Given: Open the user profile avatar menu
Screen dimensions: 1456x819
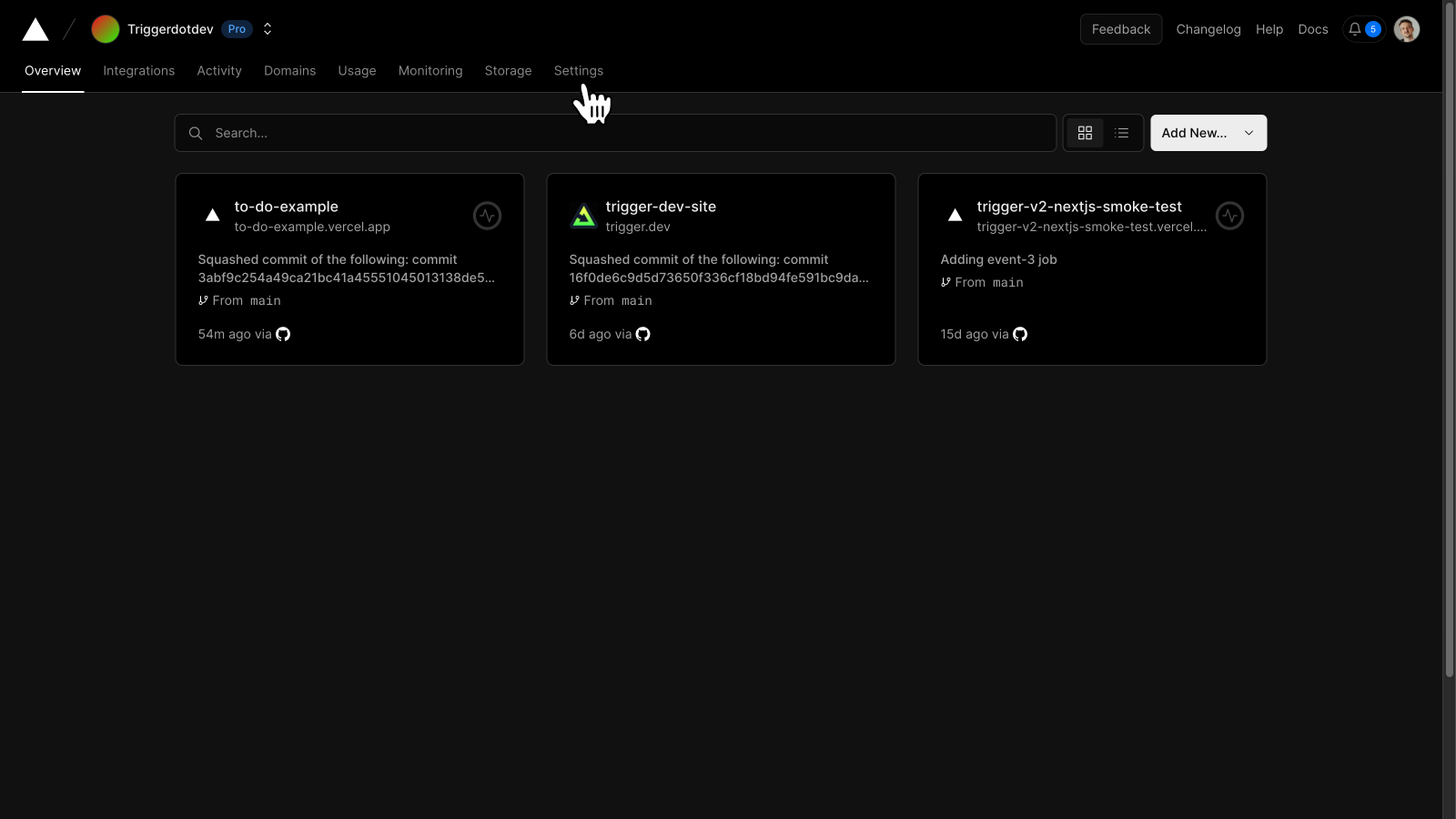Looking at the screenshot, I should coord(1407,29).
